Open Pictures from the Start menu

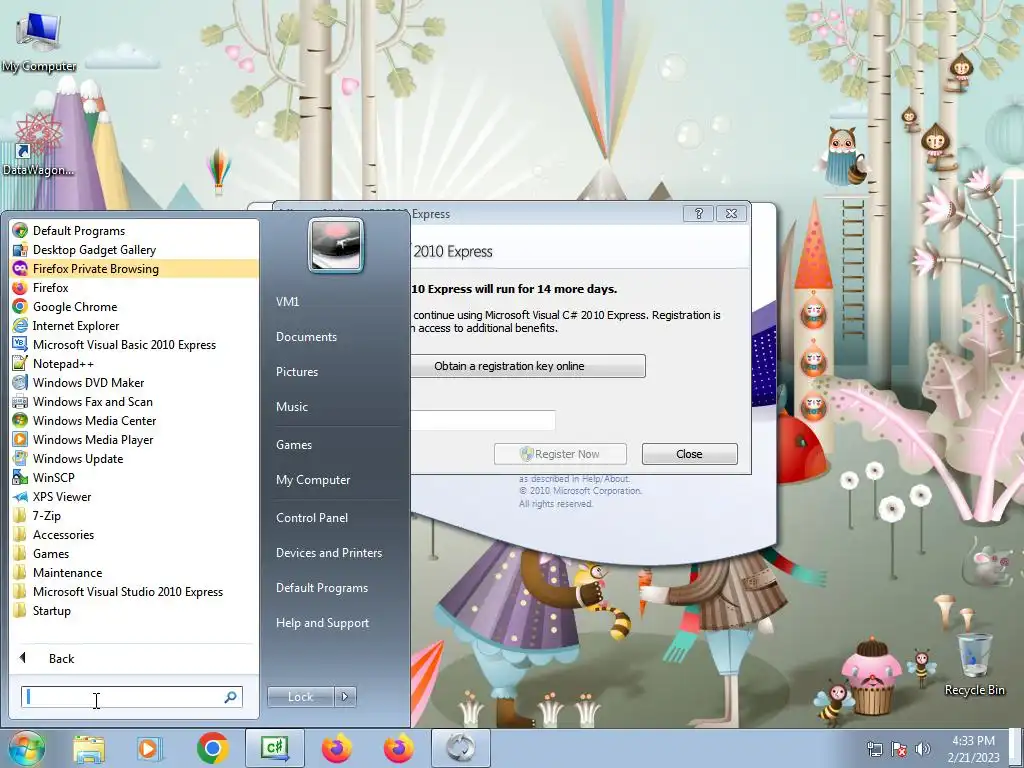[x=296, y=372]
